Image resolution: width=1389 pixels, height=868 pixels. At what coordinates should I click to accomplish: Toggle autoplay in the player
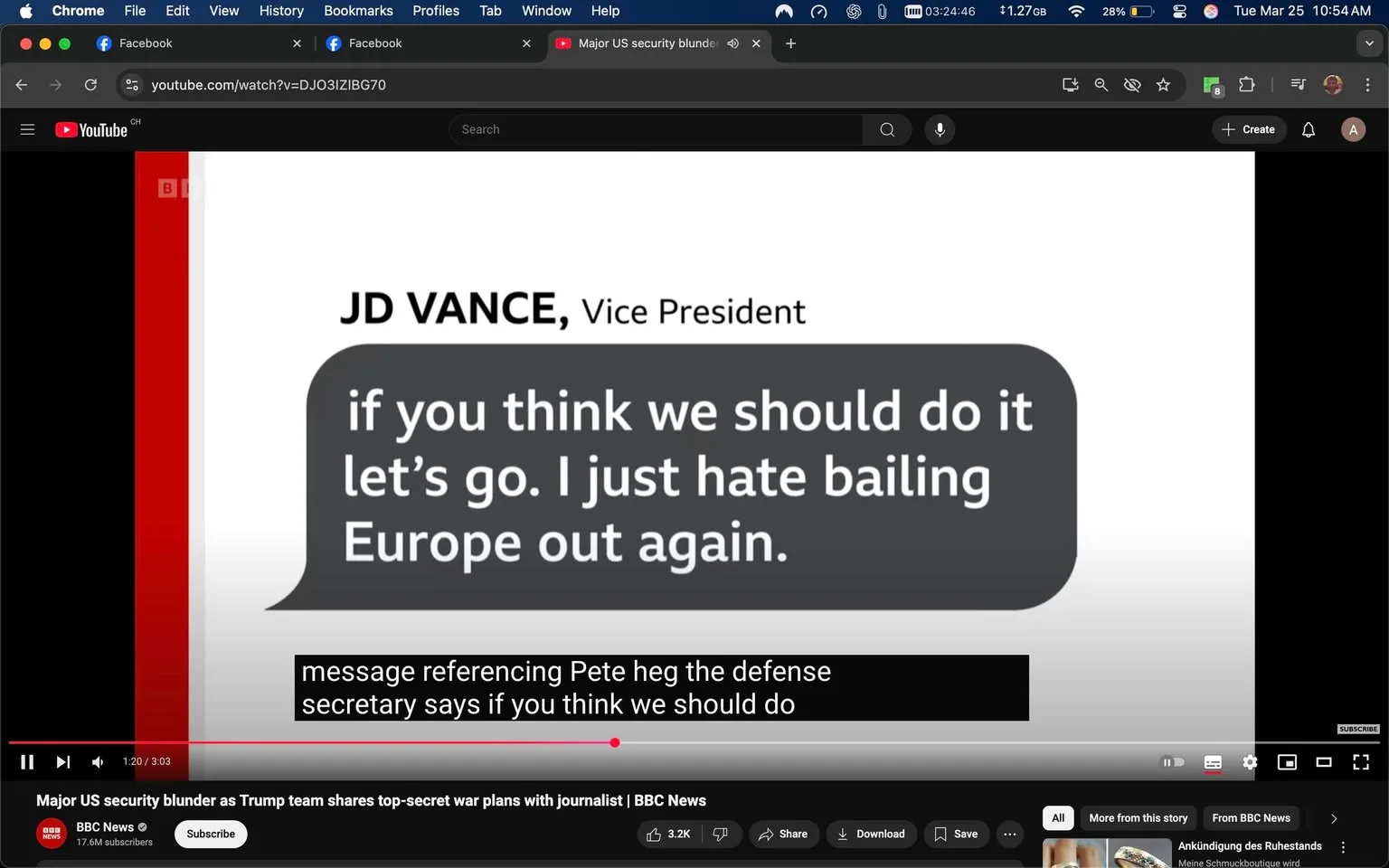pyautogui.click(x=1173, y=762)
